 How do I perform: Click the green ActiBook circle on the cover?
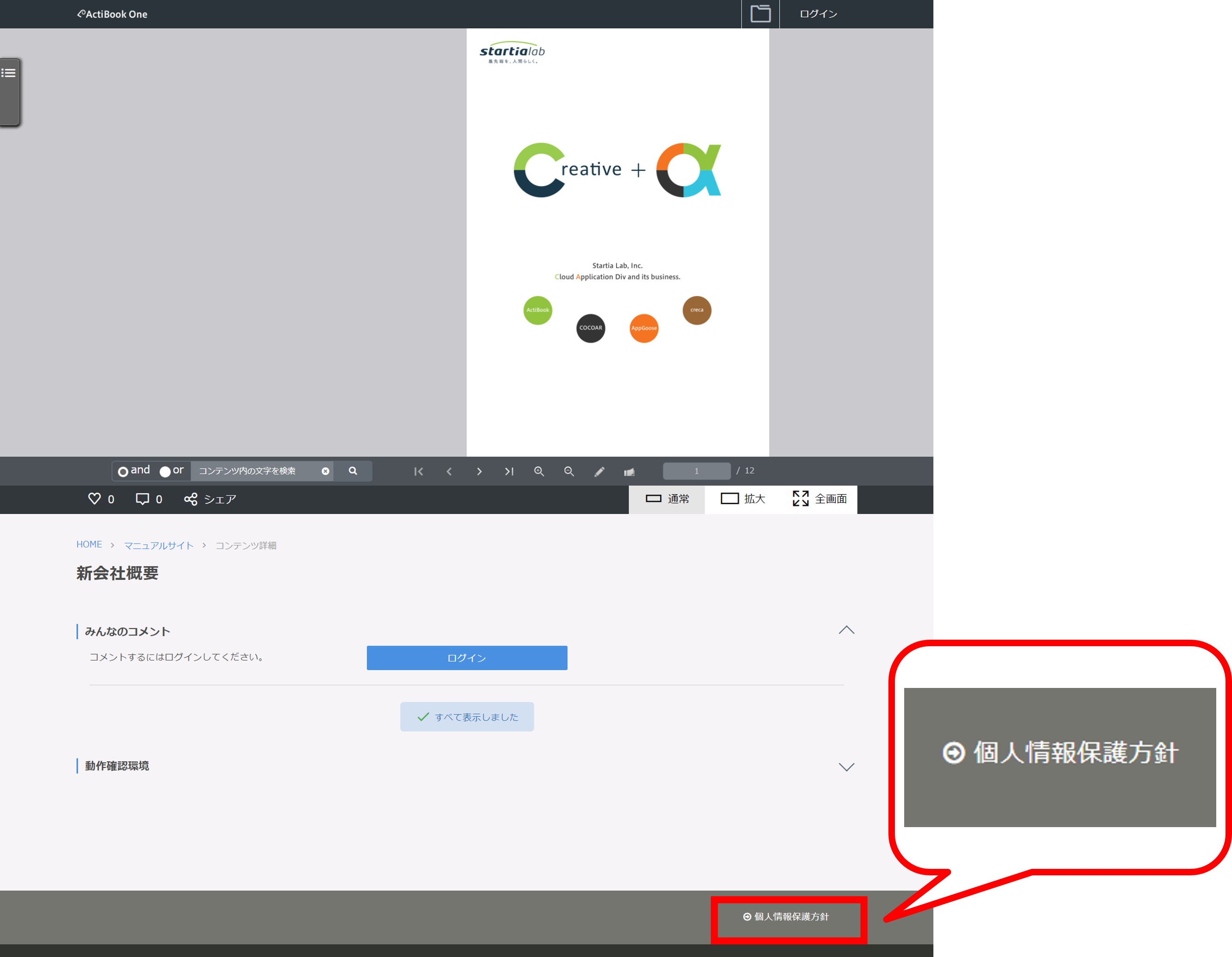(x=537, y=310)
